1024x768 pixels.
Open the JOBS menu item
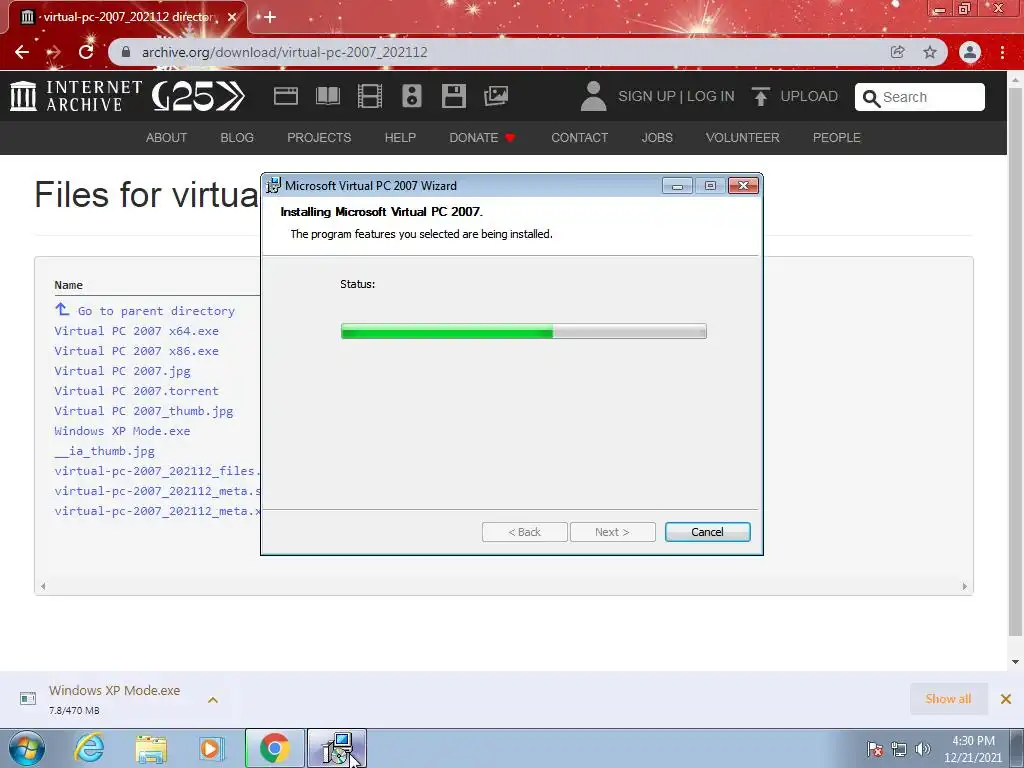657,138
